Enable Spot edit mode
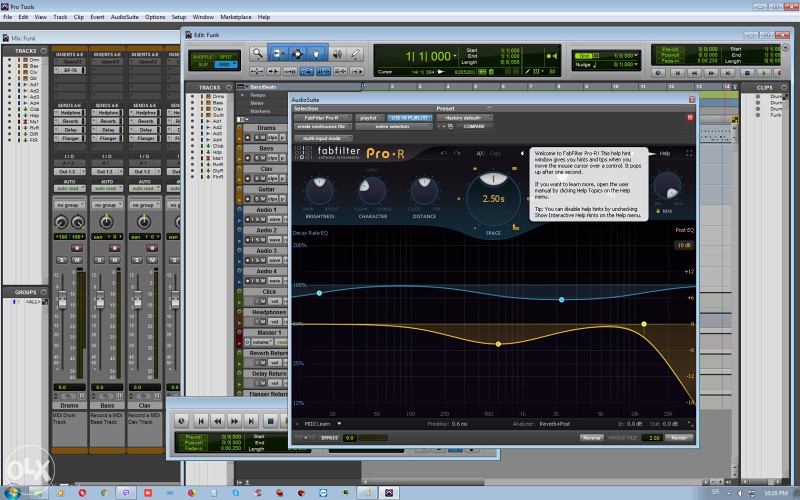Viewport: 800px width, 500px height. coord(226,57)
